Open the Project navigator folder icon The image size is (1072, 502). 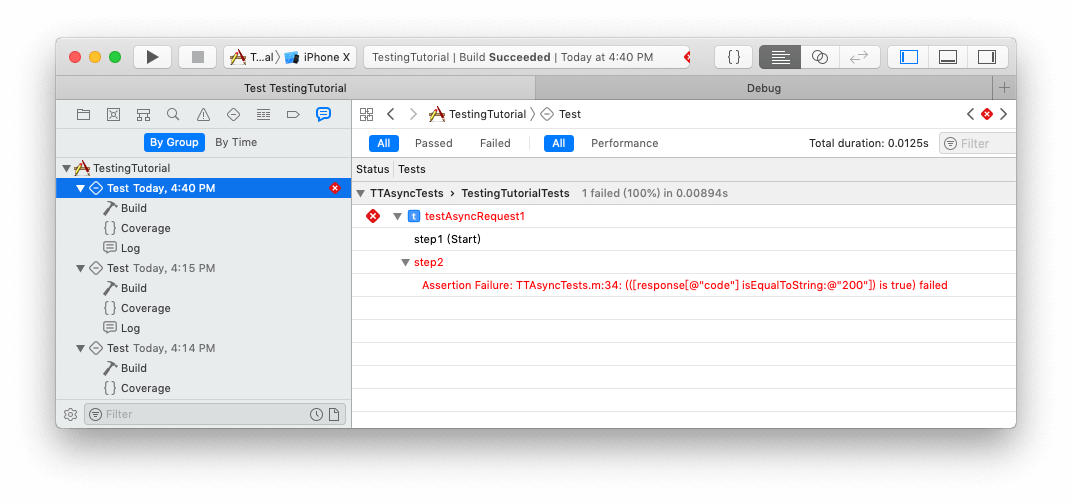click(x=83, y=115)
